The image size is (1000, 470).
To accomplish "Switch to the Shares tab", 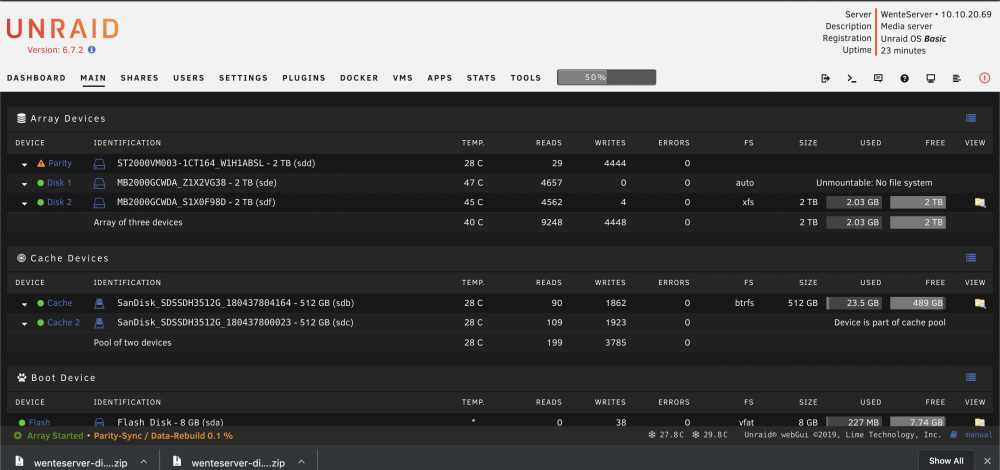I will (x=140, y=78).
